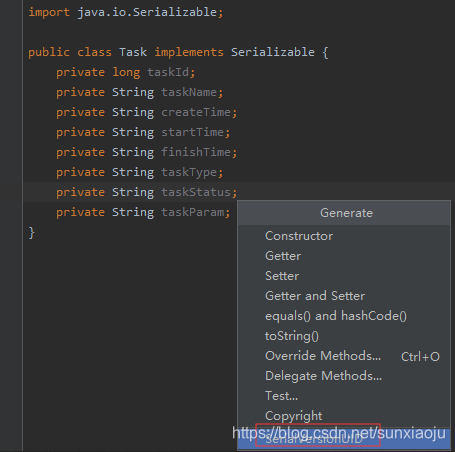Click the finishTime field identifier
Screen dimensions: 455x452
196,152
